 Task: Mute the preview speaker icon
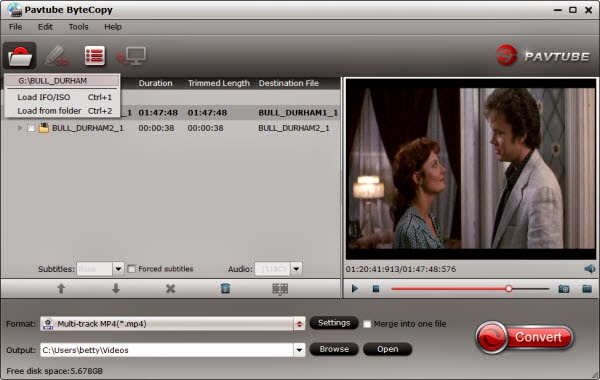(x=590, y=269)
